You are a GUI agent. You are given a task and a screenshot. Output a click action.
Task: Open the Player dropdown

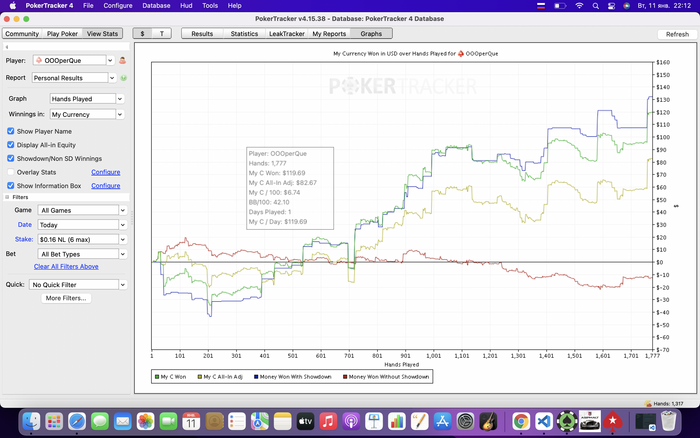pos(74,60)
